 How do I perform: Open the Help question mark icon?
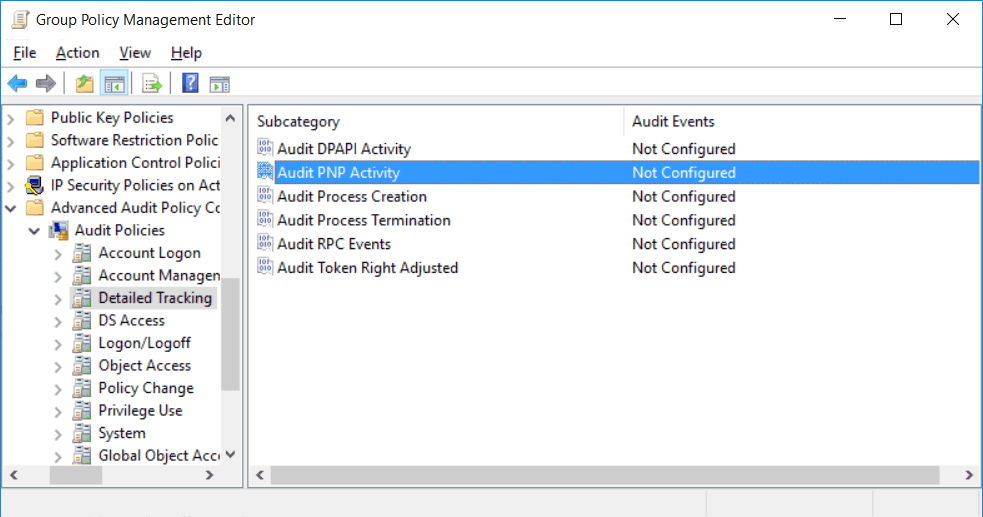(190, 83)
